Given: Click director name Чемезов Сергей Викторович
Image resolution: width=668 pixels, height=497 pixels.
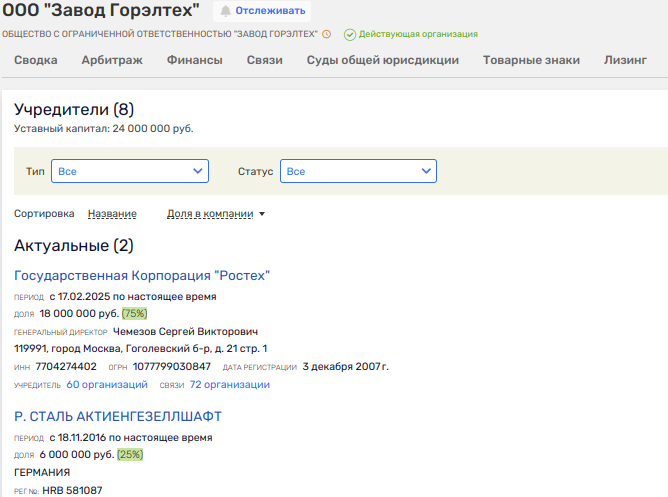Looking at the screenshot, I should coord(185,331).
